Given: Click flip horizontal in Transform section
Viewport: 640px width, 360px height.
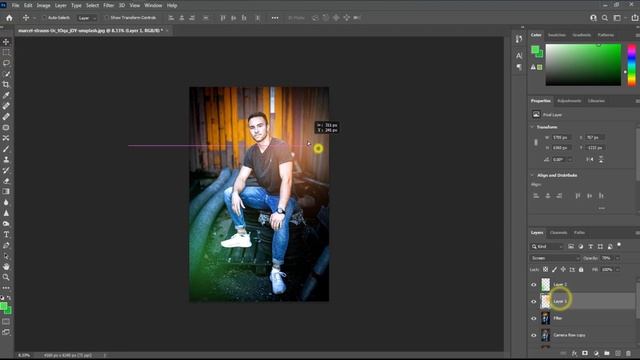Looking at the screenshot, I should (589, 160).
